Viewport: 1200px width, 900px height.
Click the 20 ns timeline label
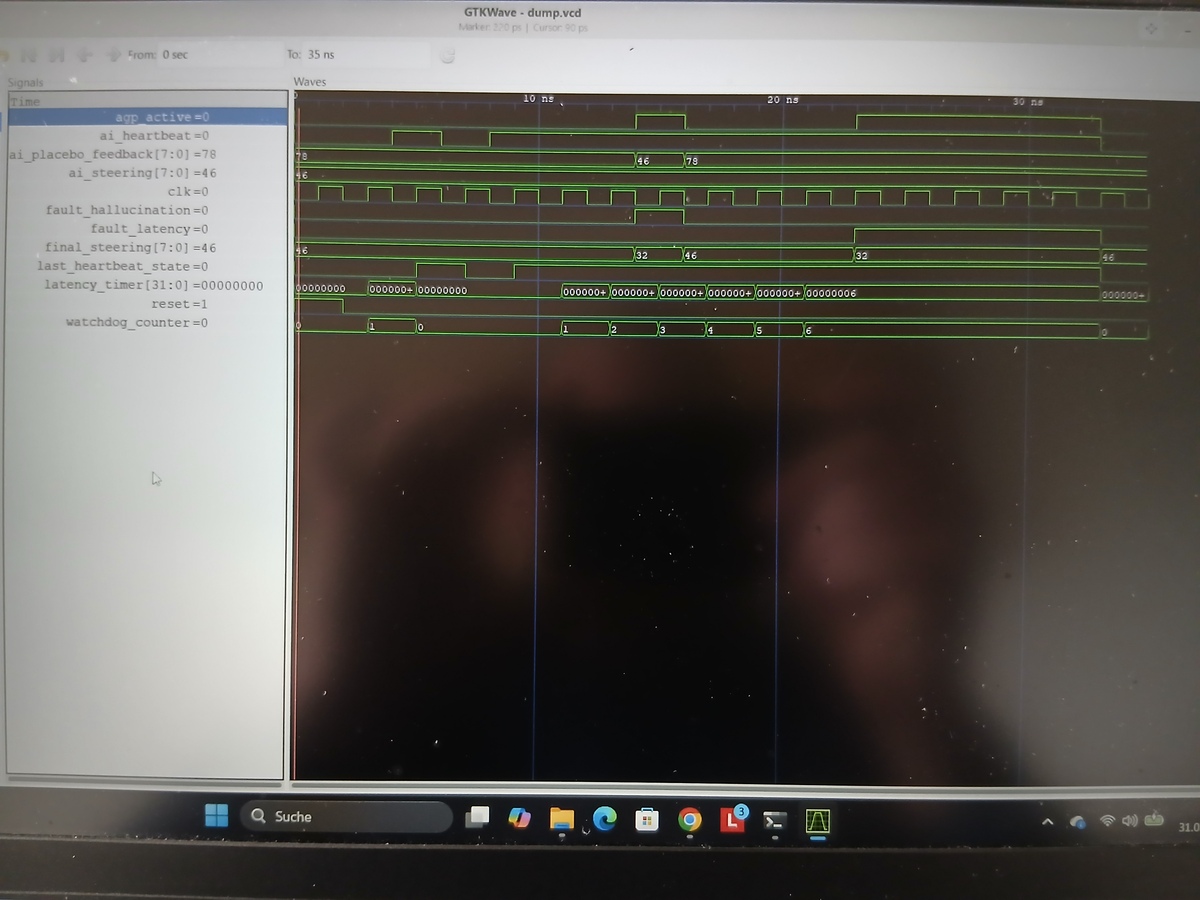click(783, 99)
